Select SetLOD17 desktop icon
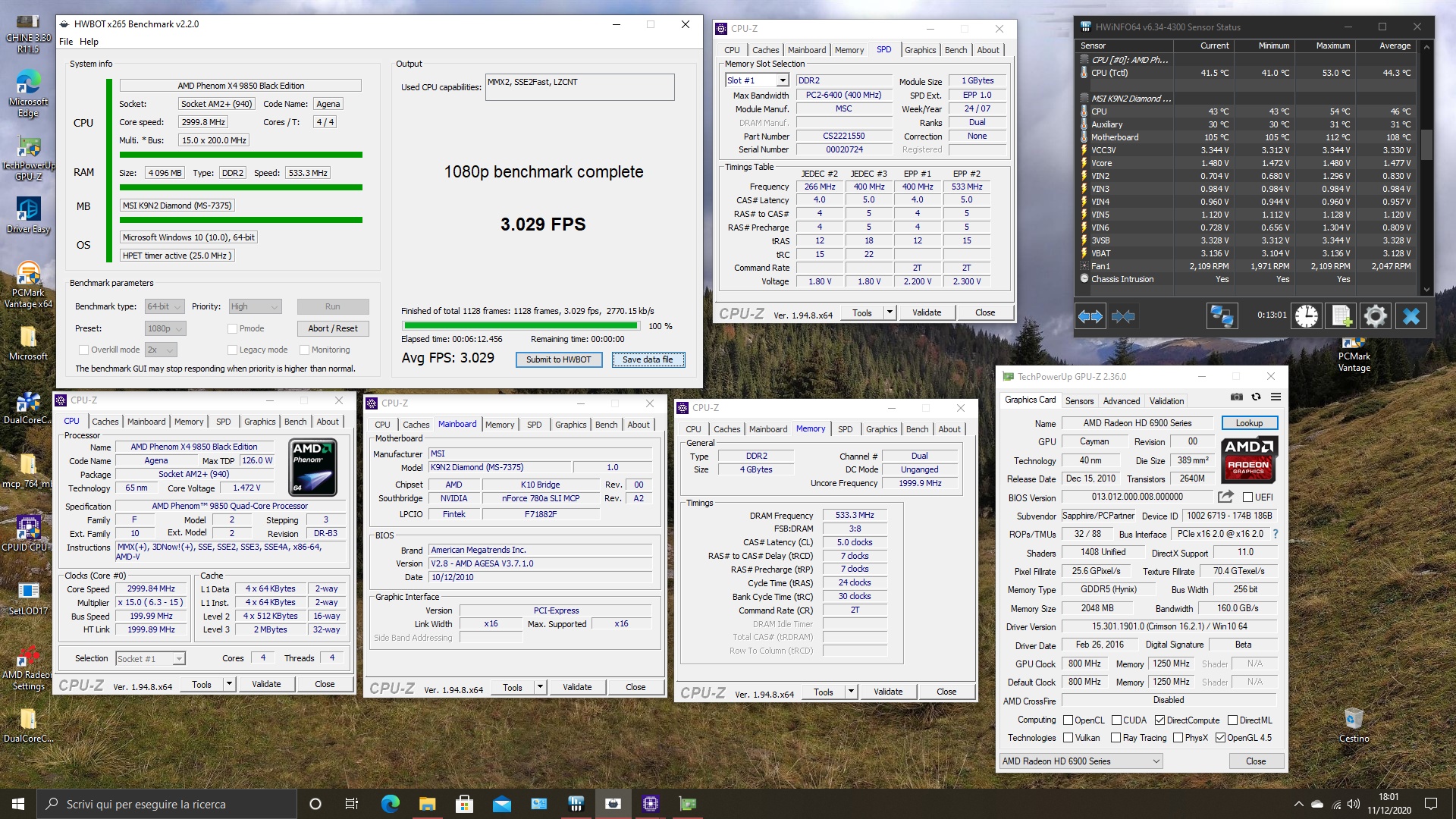Image resolution: width=1456 pixels, height=819 pixels. 28,598
